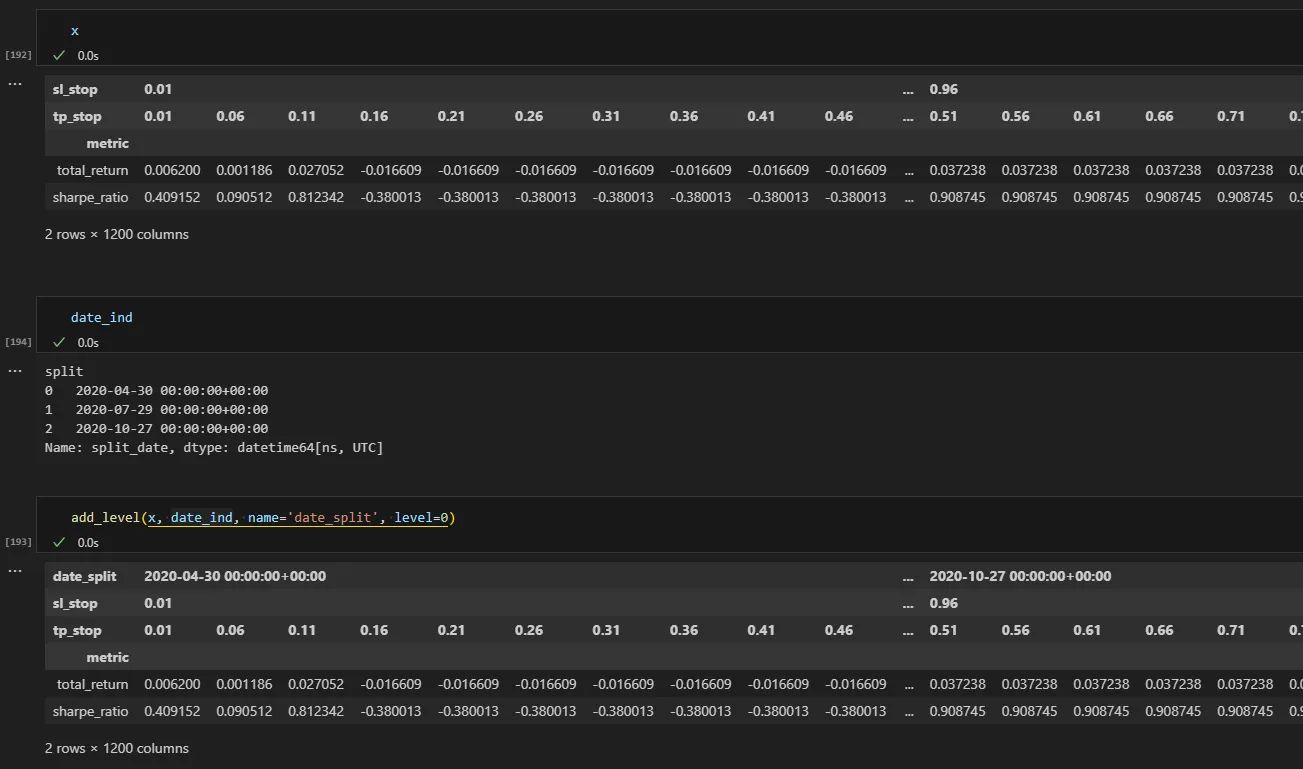Click 0.006200 value in add_level output table
Viewport: 1303px width, 769px height.
click(x=172, y=685)
